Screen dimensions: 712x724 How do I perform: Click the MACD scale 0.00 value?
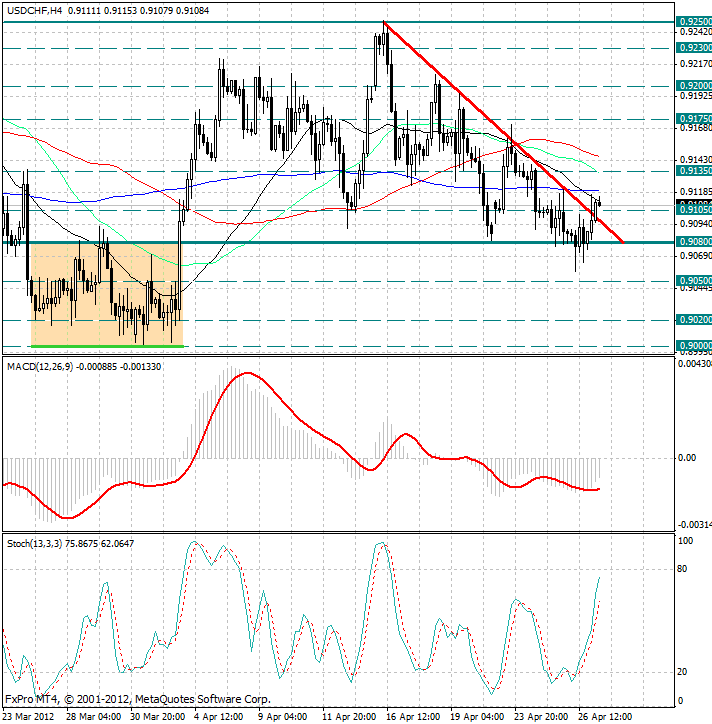pyautogui.click(x=687, y=458)
